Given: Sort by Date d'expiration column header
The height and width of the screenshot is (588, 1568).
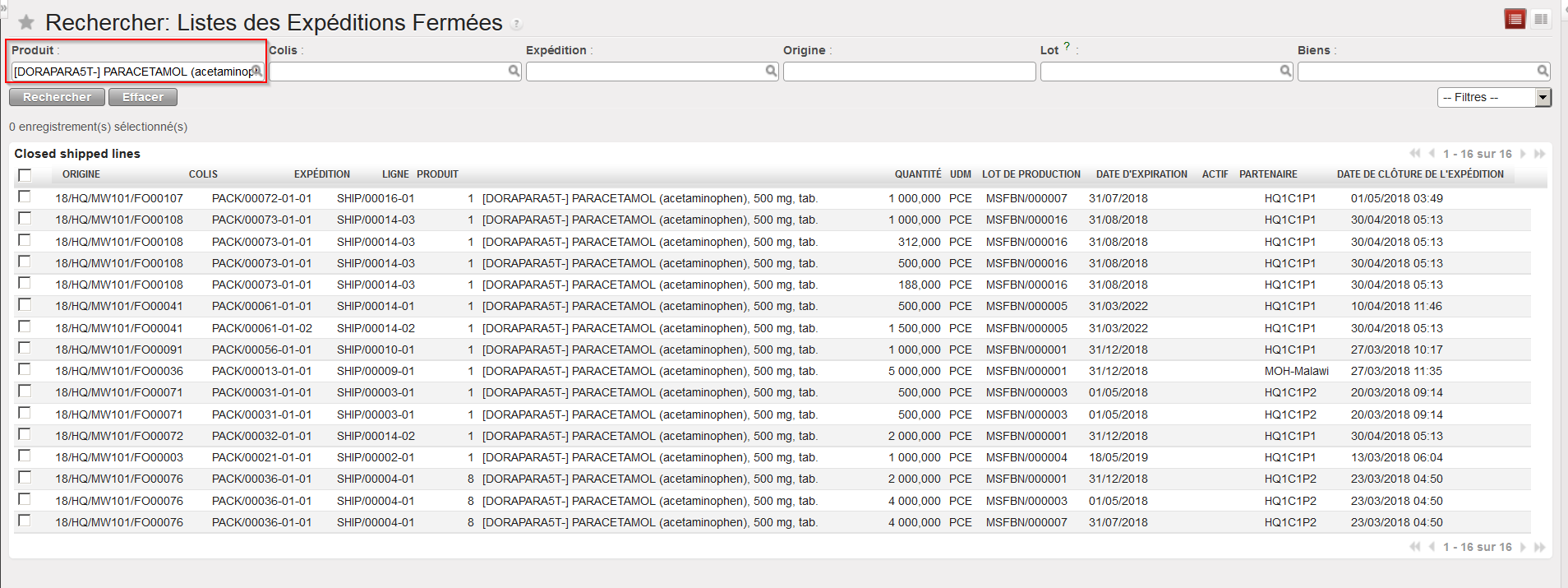Looking at the screenshot, I should (1141, 174).
